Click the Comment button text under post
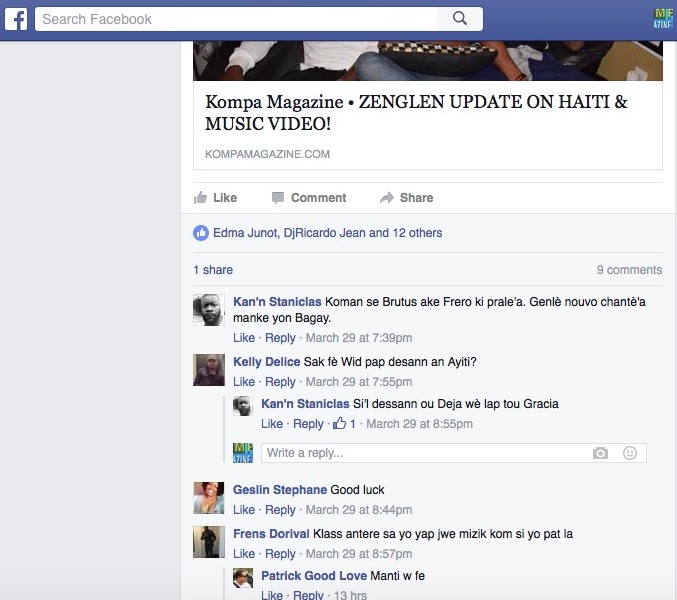This screenshot has width=677, height=600. 319,198
